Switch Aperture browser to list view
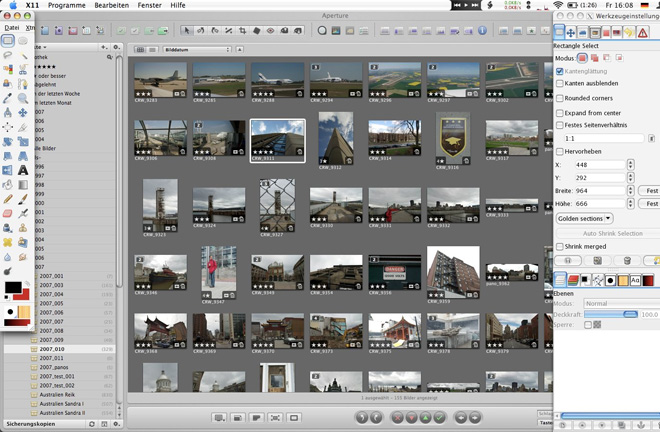 (x=152, y=50)
